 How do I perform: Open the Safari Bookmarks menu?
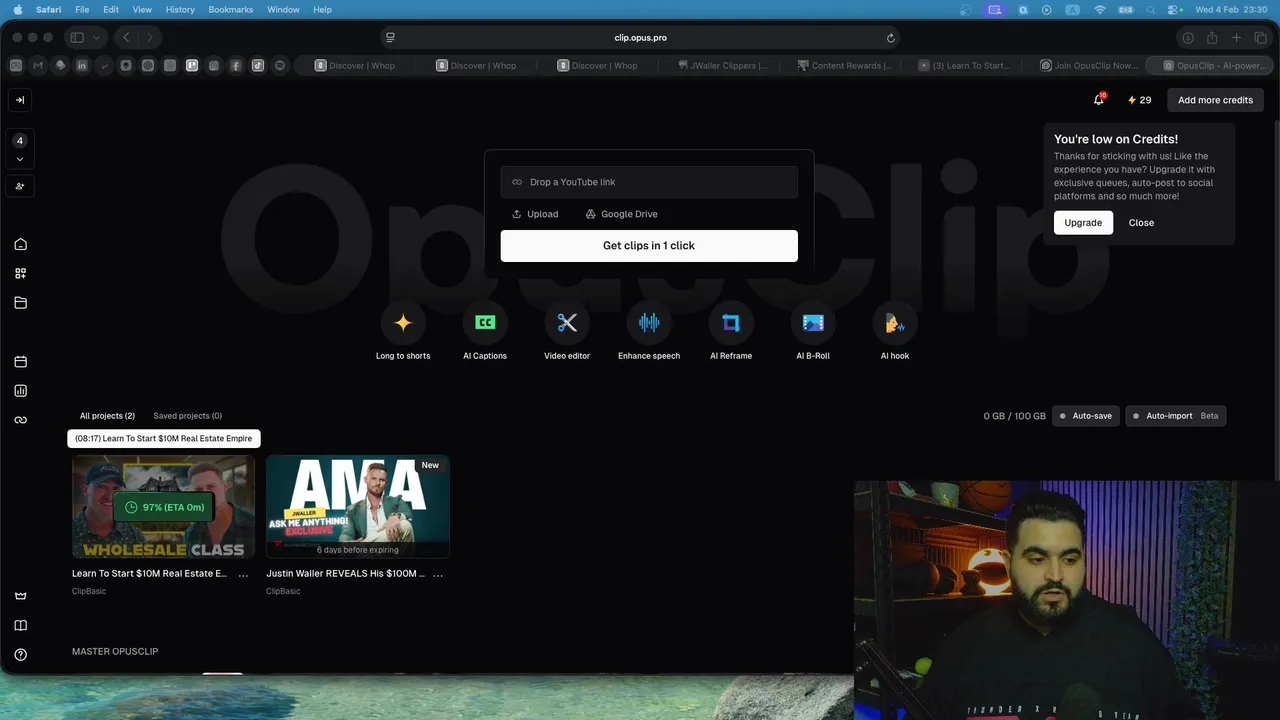tap(230, 9)
